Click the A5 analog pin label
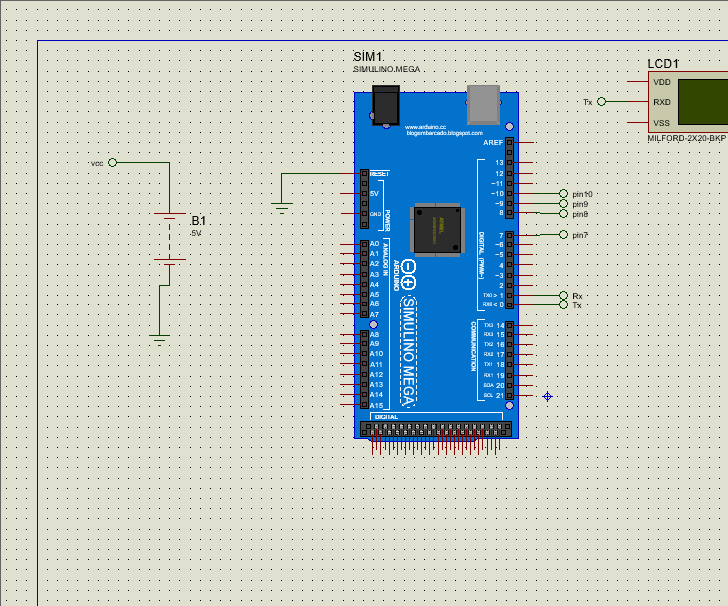Image resolution: width=728 pixels, height=606 pixels. point(374,294)
